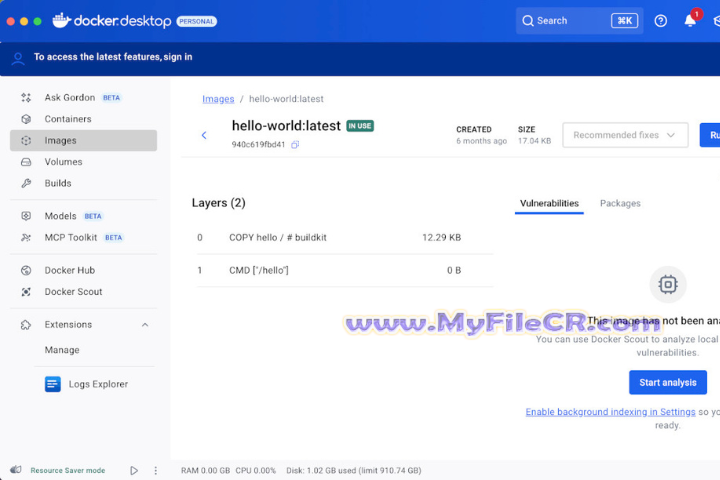The height and width of the screenshot is (480, 720).
Task: Click the SIZE 17.04 KB value
Action: tap(534, 141)
